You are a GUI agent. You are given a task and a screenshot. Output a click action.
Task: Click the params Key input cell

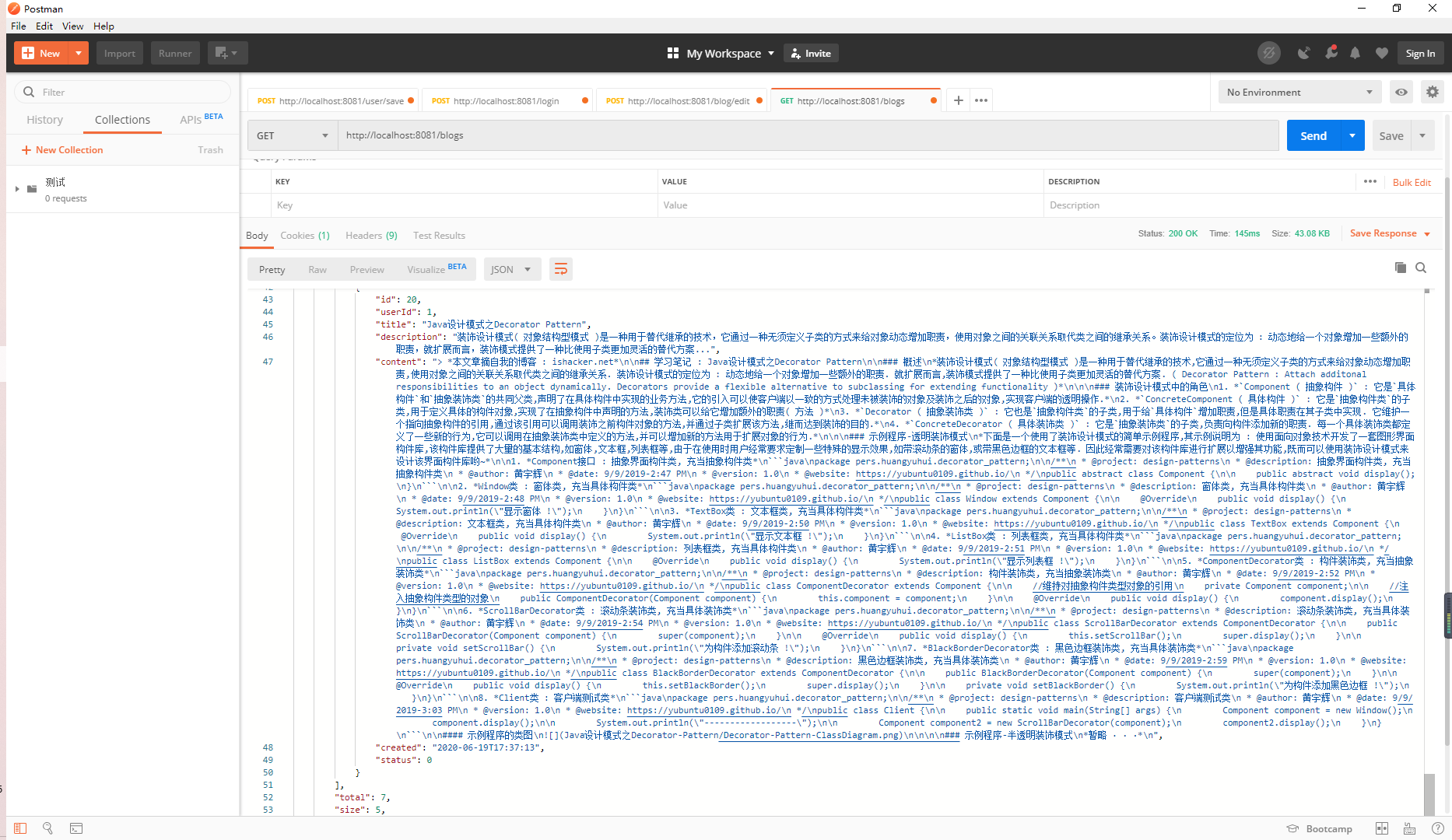464,205
